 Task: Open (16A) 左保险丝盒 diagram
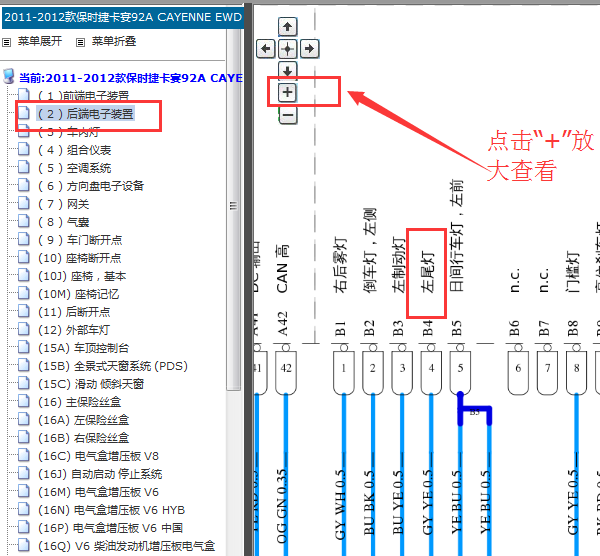[x=83, y=420]
